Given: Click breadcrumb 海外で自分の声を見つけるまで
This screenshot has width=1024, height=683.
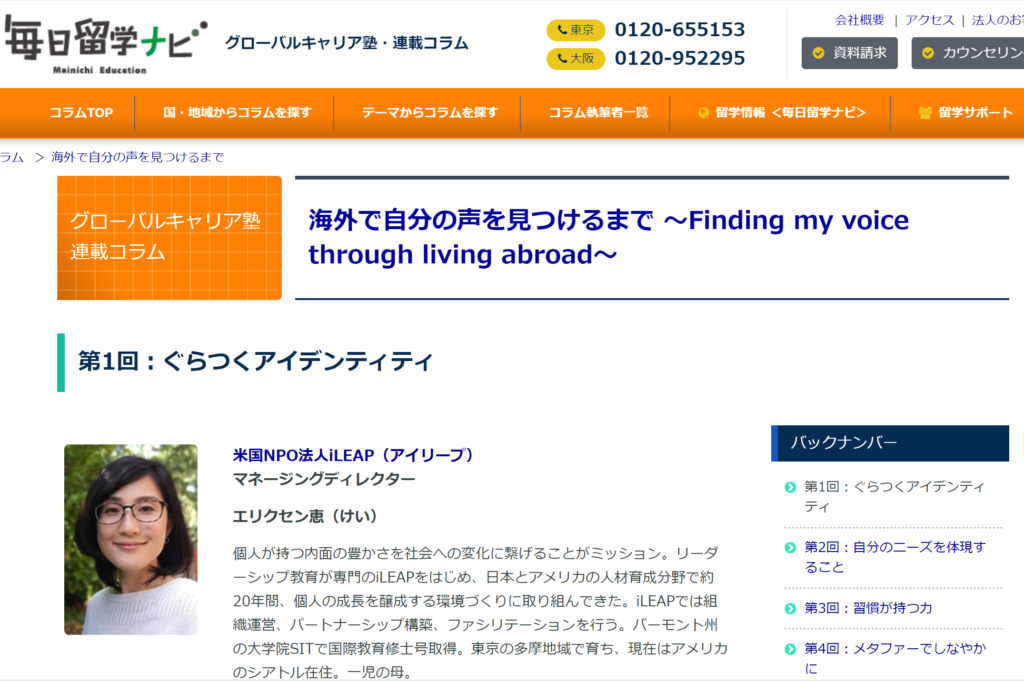Looking at the screenshot, I should [137, 157].
